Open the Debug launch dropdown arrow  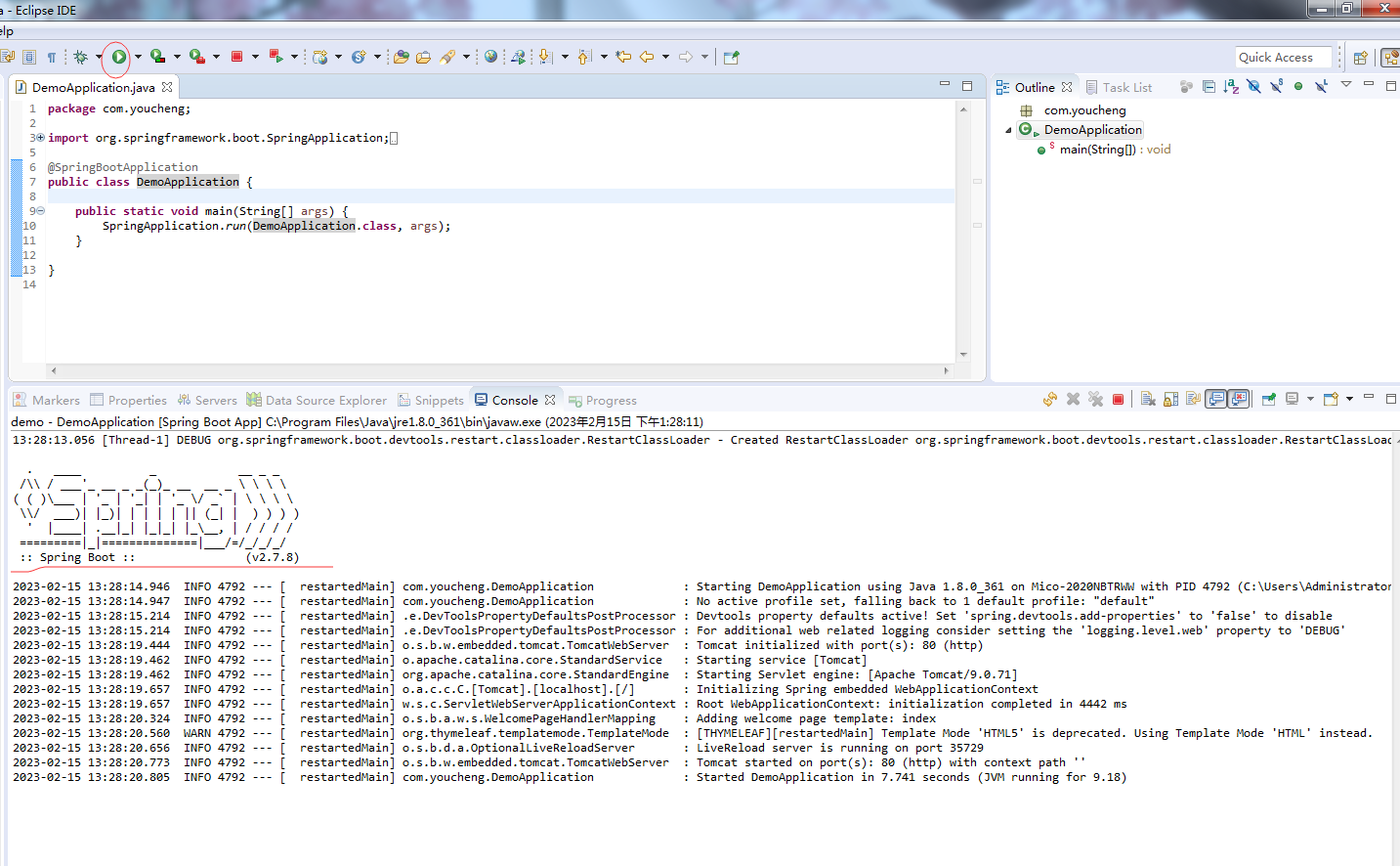pyautogui.click(x=99, y=57)
